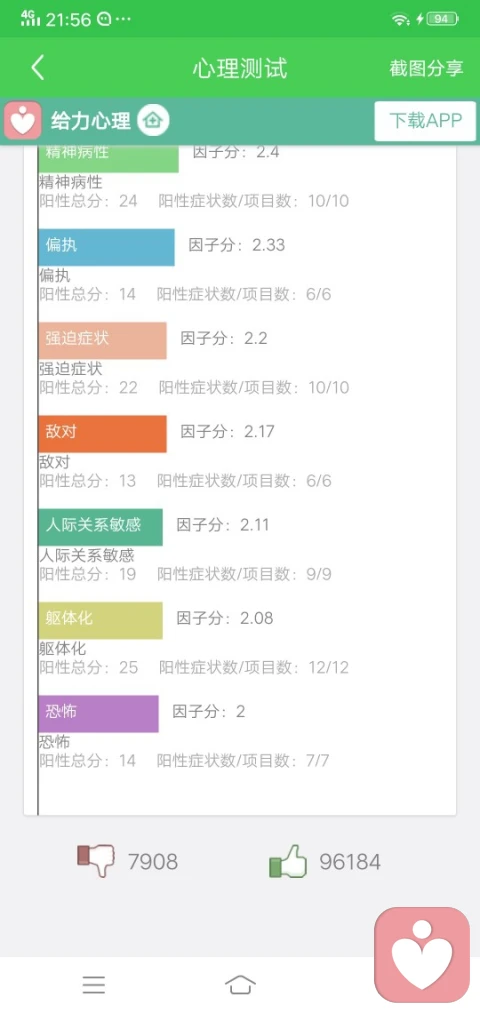Screen dimensions: 480x1013
Task: Open the bottom navigation menu icon
Action: point(94,985)
